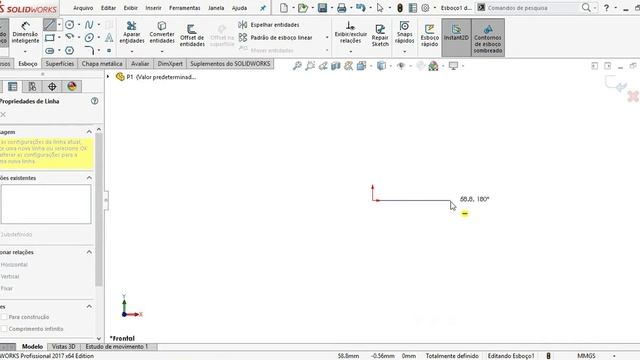
Task: Open Padrão de esboço linear dropdown arrow
Action: [x=327, y=38]
